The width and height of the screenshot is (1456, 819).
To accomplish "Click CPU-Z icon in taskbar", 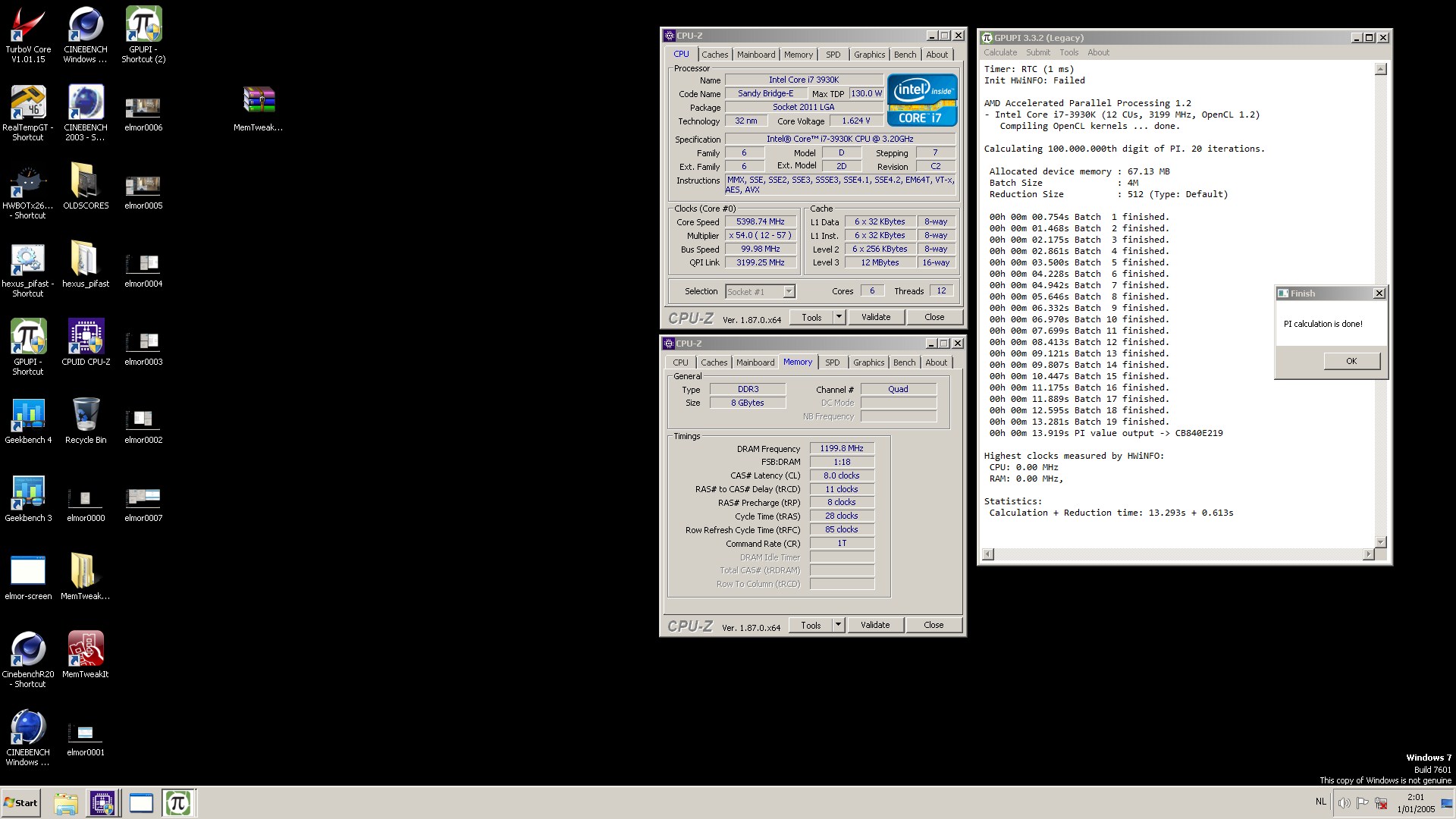I will [x=102, y=803].
